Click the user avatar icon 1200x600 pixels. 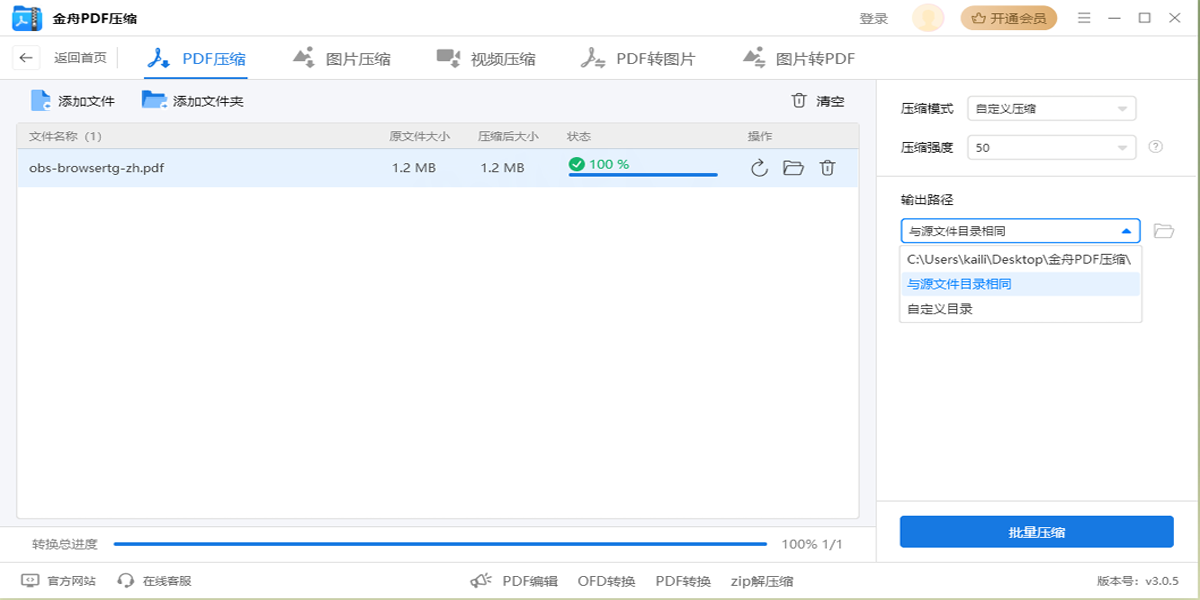tap(928, 18)
